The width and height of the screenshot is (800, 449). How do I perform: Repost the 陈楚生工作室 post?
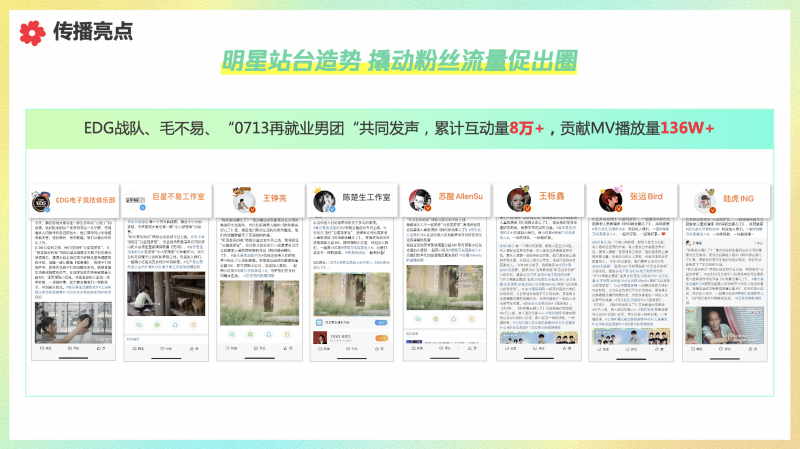click(323, 349)
